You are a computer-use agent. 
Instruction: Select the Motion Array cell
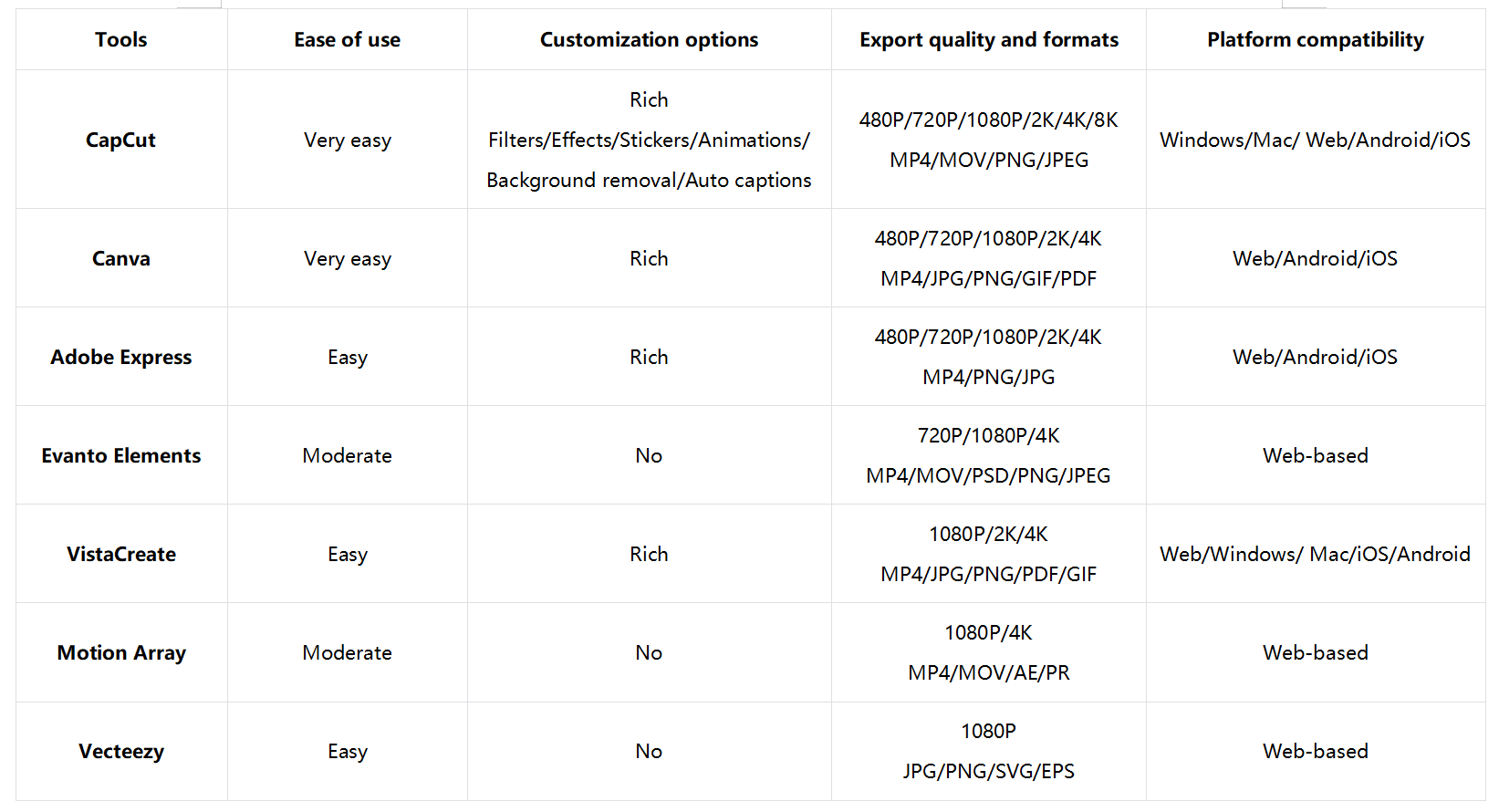click(121, 653)
